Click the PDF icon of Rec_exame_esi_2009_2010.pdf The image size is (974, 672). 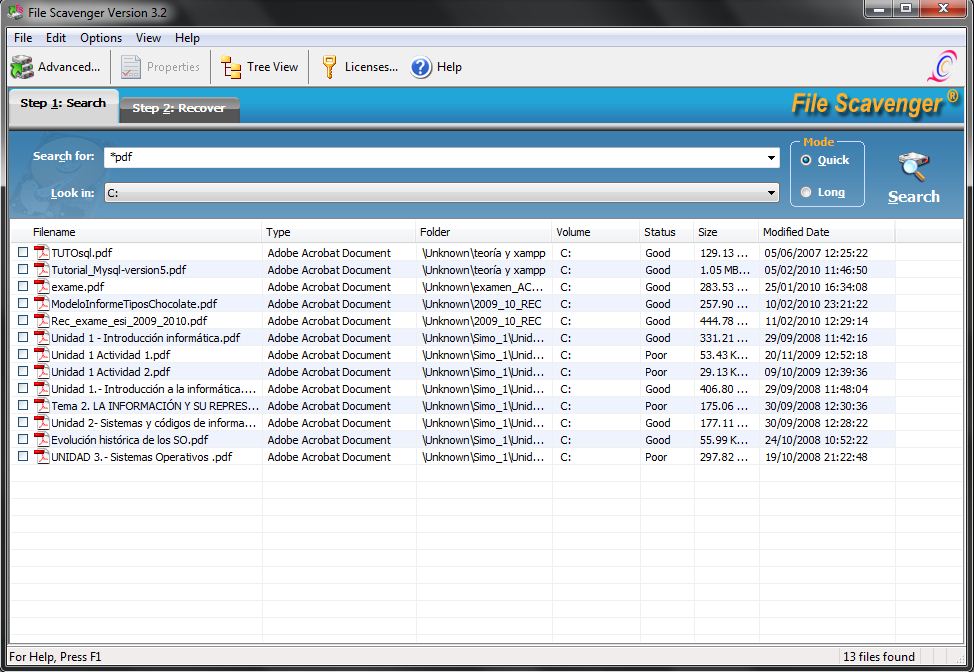(42, 320)
